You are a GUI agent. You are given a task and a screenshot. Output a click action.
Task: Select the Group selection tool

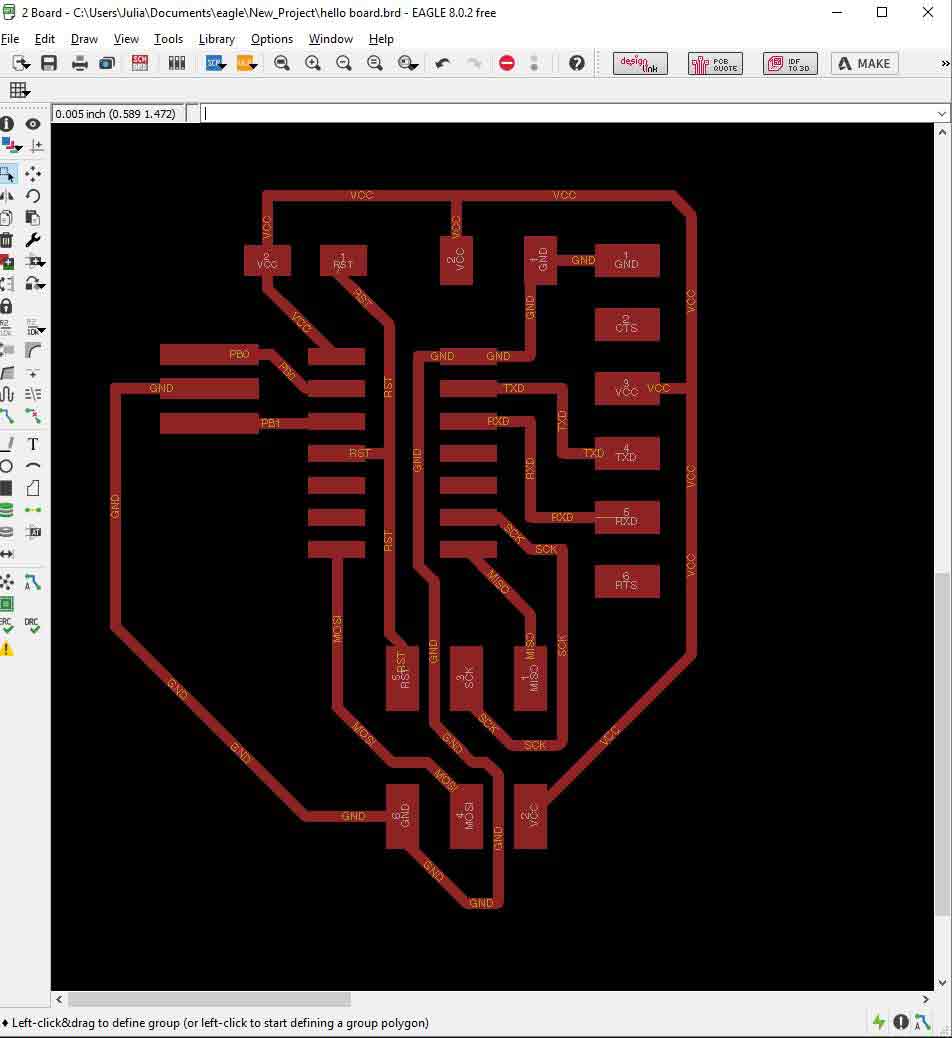(x=7, y=175)
